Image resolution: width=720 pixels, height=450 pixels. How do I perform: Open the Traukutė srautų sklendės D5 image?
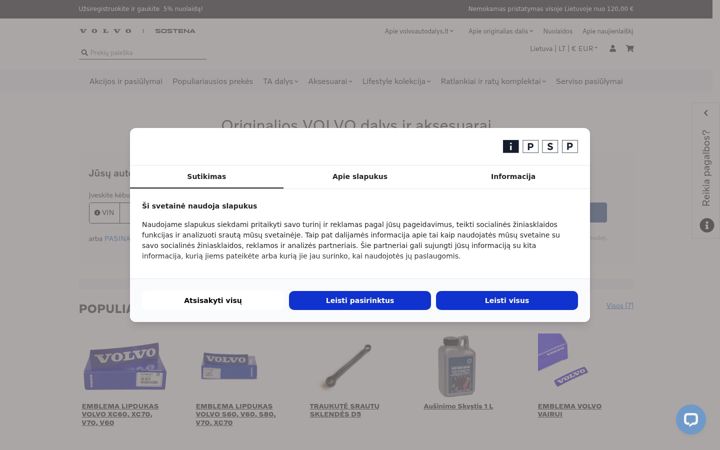click(x=348, y=366)
